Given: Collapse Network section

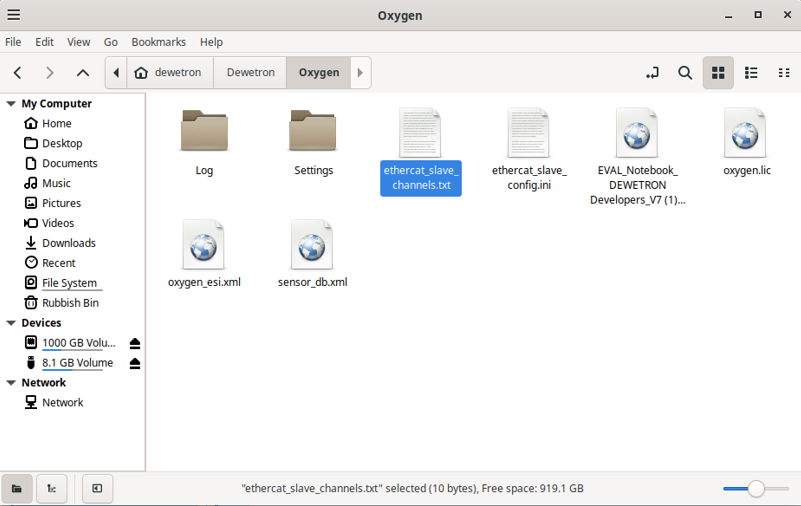Looking at the screenshot, I should [x=11, y=382].
